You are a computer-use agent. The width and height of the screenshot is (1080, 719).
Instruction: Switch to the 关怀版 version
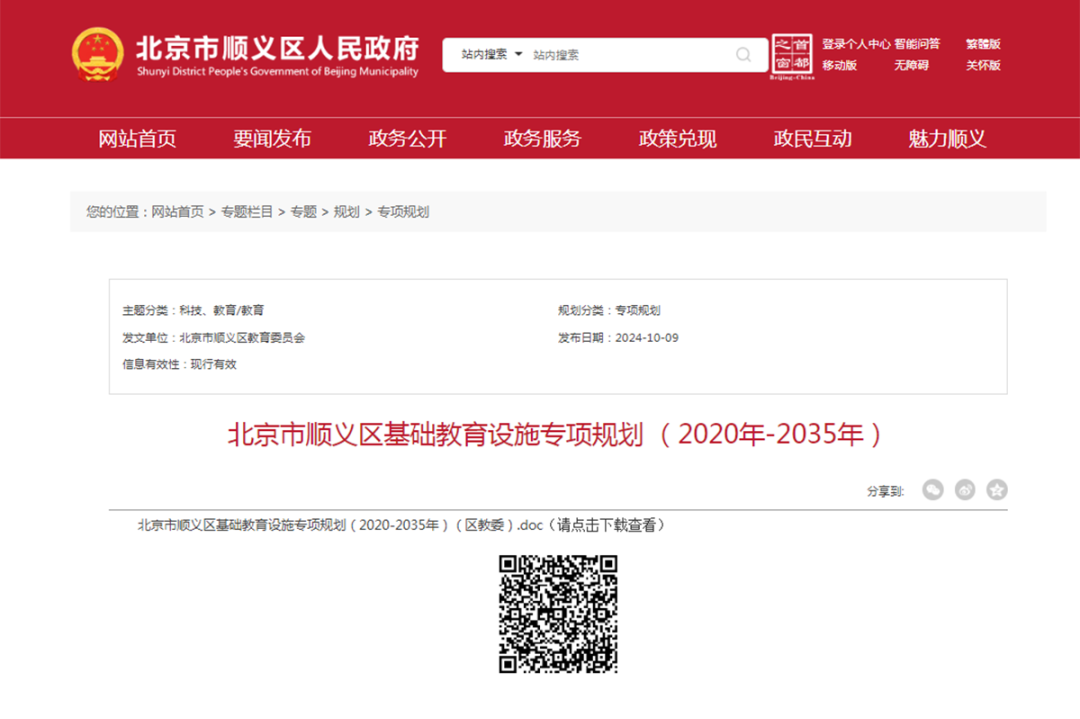click(x=983, y=65)
